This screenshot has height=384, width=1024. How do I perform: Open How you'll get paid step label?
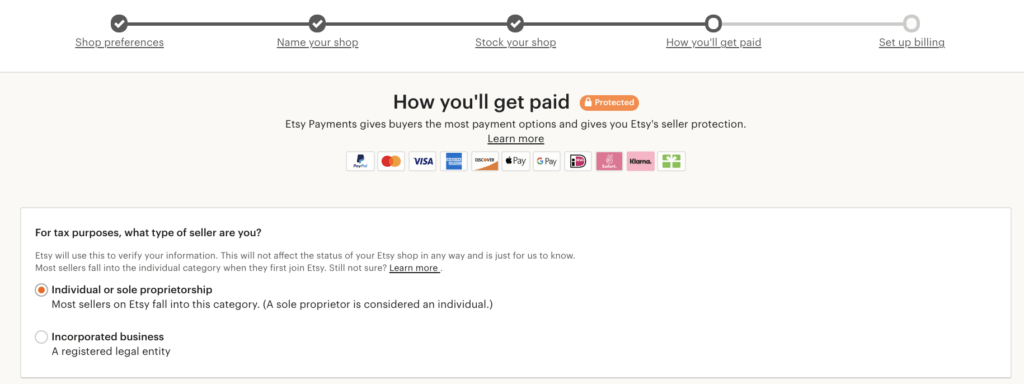713,42
